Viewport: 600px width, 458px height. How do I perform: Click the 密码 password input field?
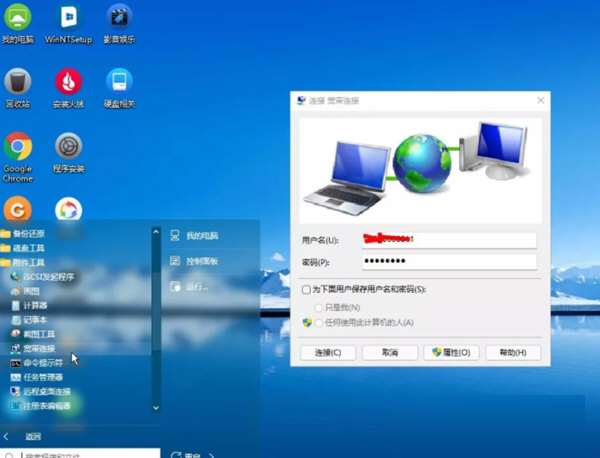click(x=449, y=262)
